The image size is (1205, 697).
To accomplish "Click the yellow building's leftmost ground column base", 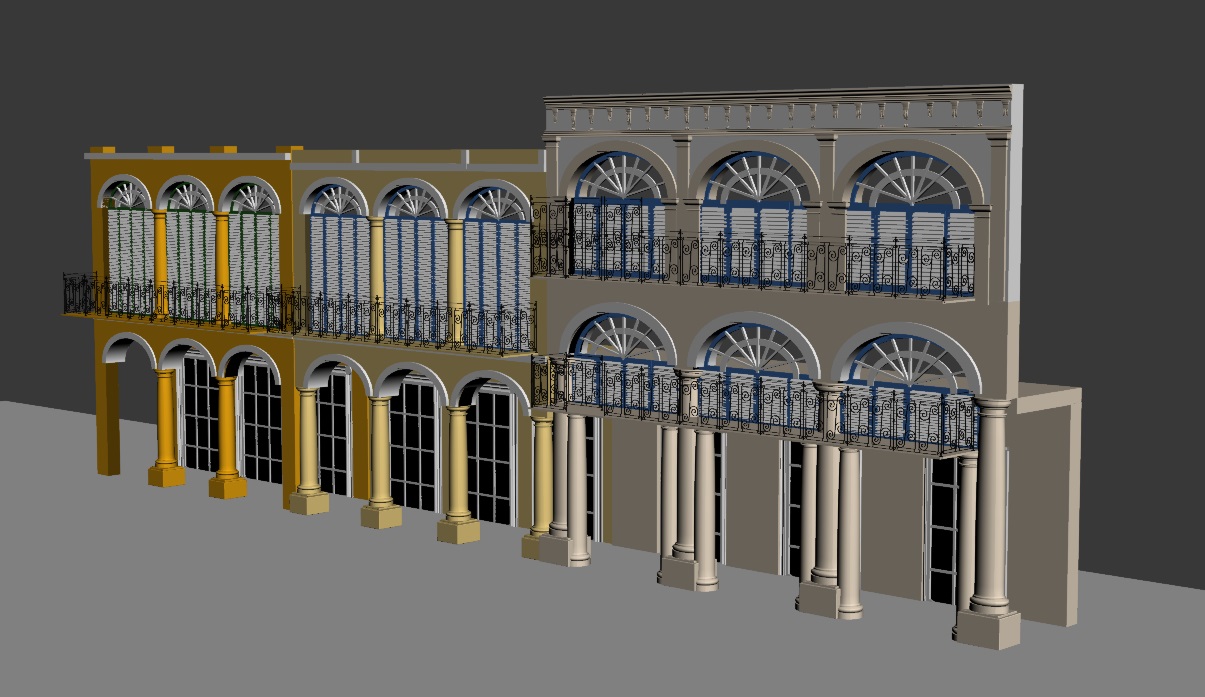I will 309,503.
